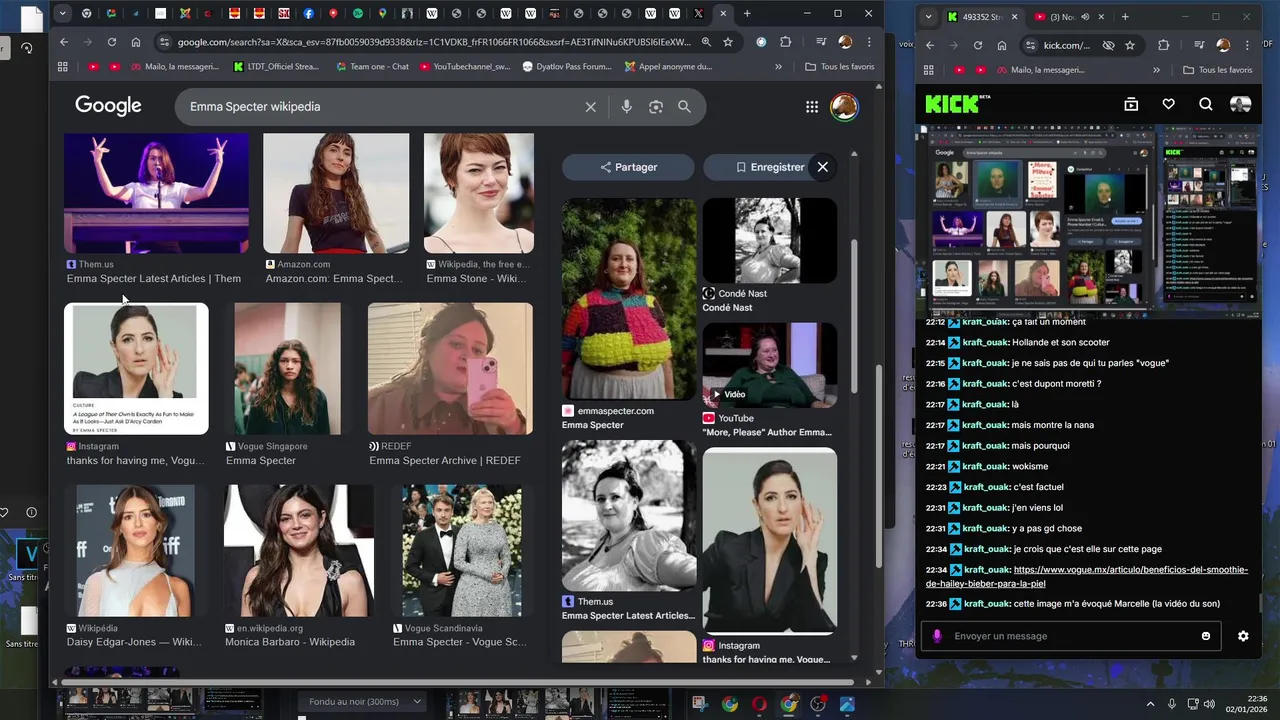
Task: Open the Extensions puzzle icon in Google window
Action: 785,42
